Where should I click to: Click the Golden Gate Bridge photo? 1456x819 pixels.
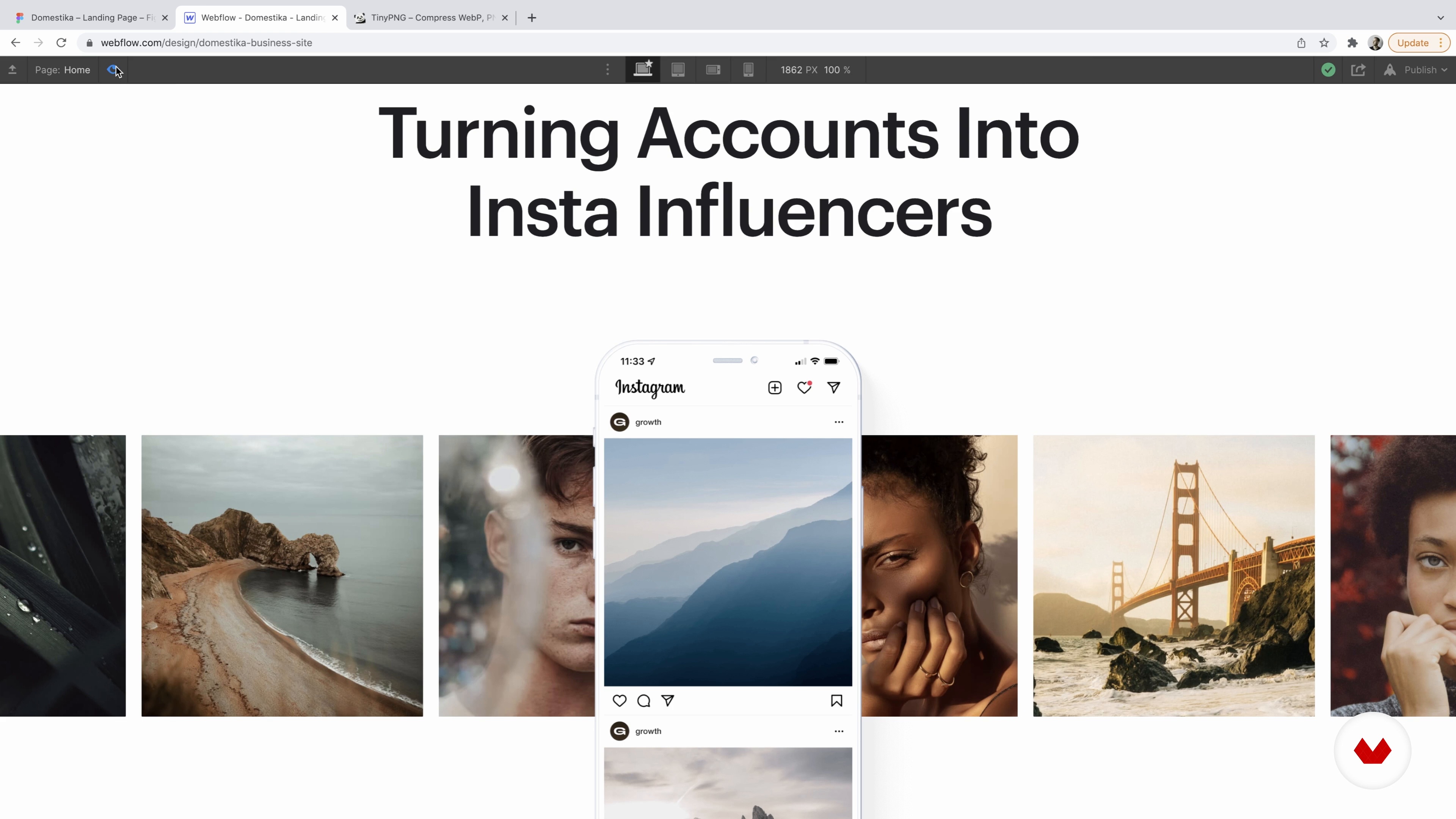coord(1174,576)
